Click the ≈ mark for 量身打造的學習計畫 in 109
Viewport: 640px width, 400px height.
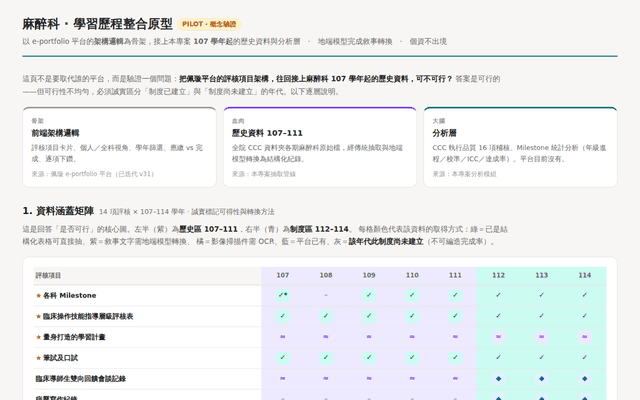369,337
